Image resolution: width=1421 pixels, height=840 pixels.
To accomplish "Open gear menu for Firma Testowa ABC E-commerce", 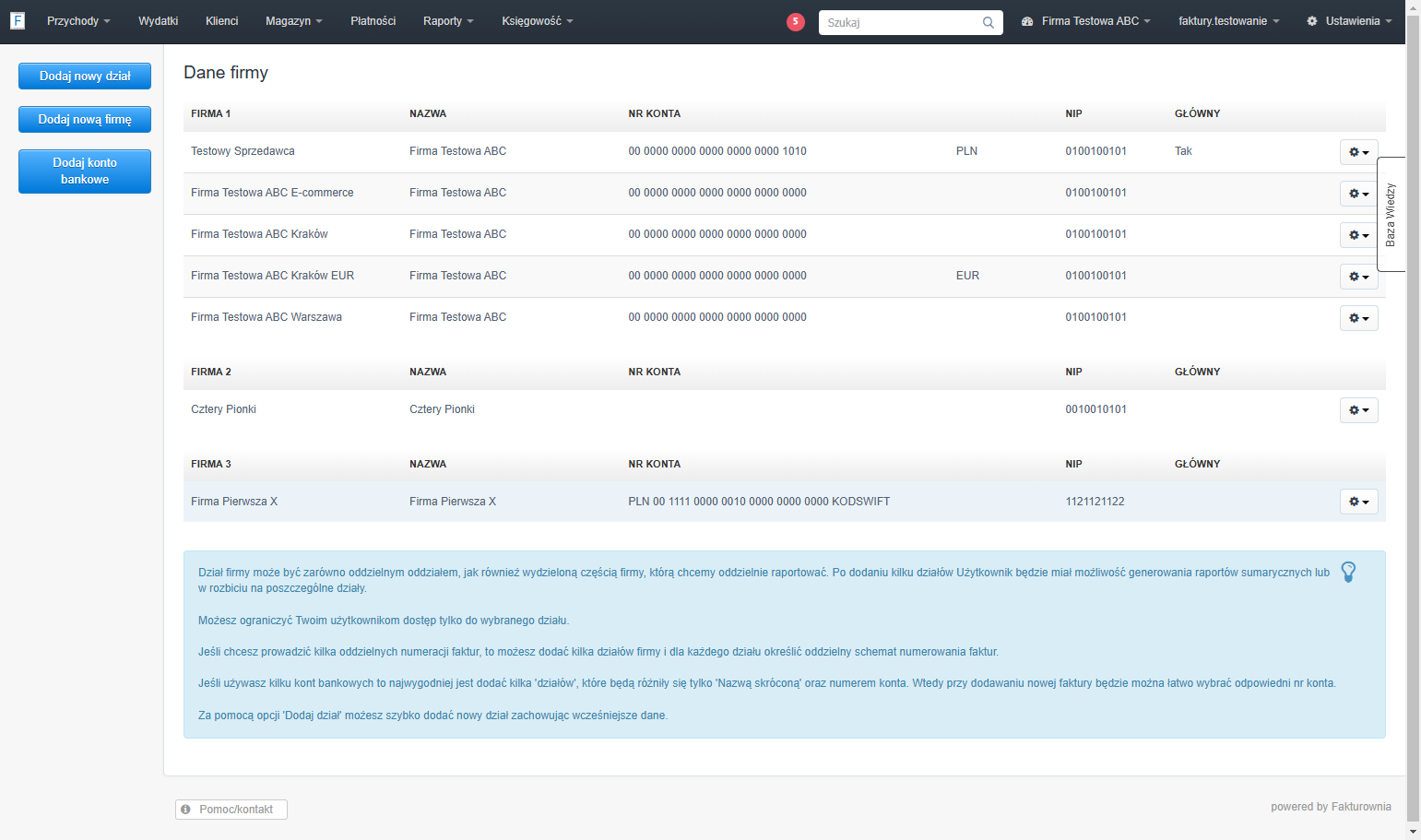I will tap(1359, 194).
